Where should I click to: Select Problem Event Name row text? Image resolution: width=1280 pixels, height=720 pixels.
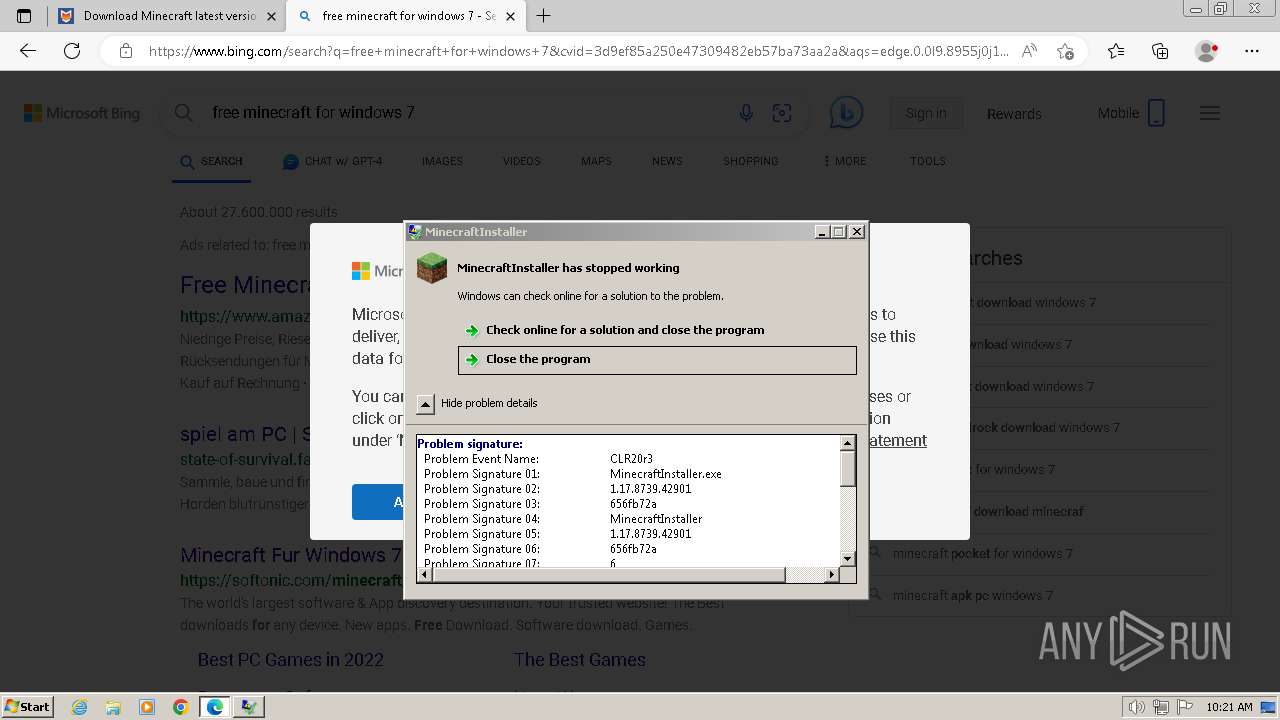pos(481,459)
